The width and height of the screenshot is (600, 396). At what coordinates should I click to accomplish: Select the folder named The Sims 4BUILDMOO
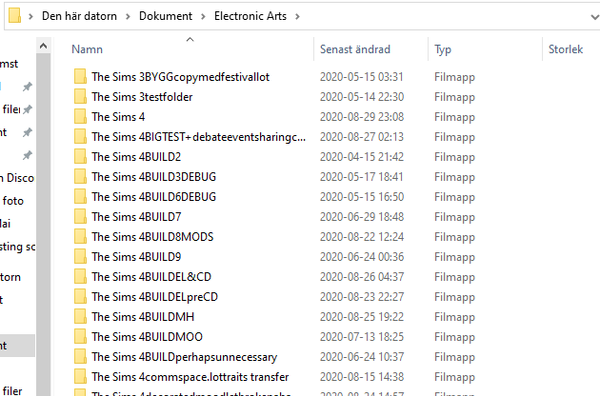[x=147, y=337]
